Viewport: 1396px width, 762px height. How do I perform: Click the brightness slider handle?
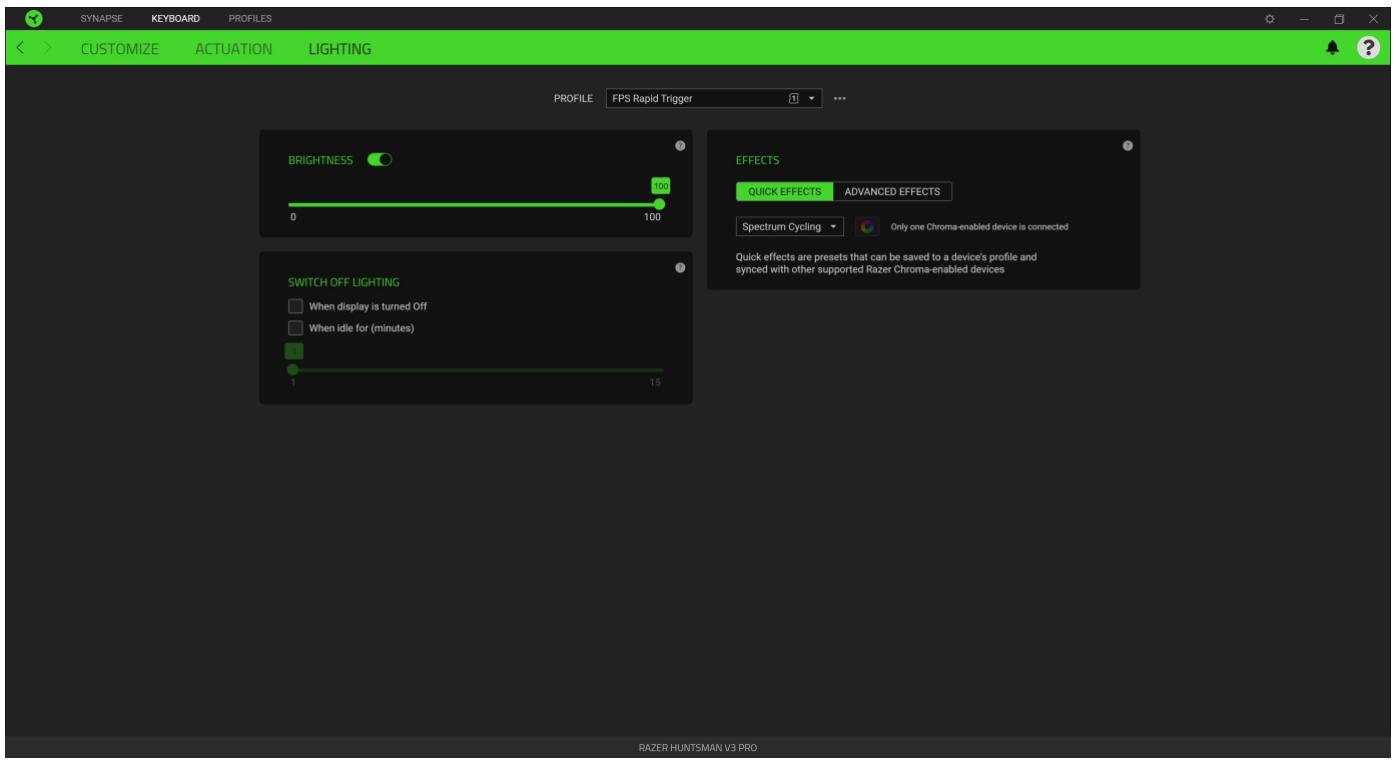click(659, 204)
